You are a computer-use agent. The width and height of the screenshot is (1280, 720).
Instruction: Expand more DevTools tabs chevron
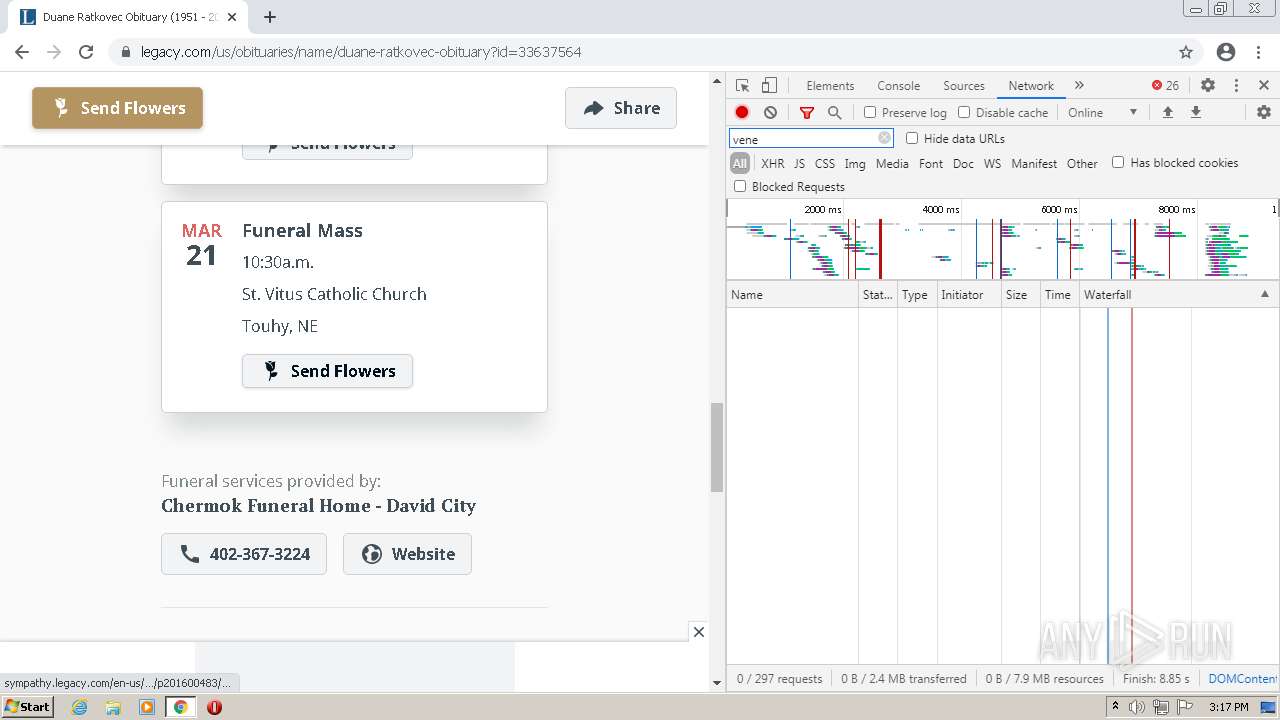pyautogui.click(x=1079, y=86)
